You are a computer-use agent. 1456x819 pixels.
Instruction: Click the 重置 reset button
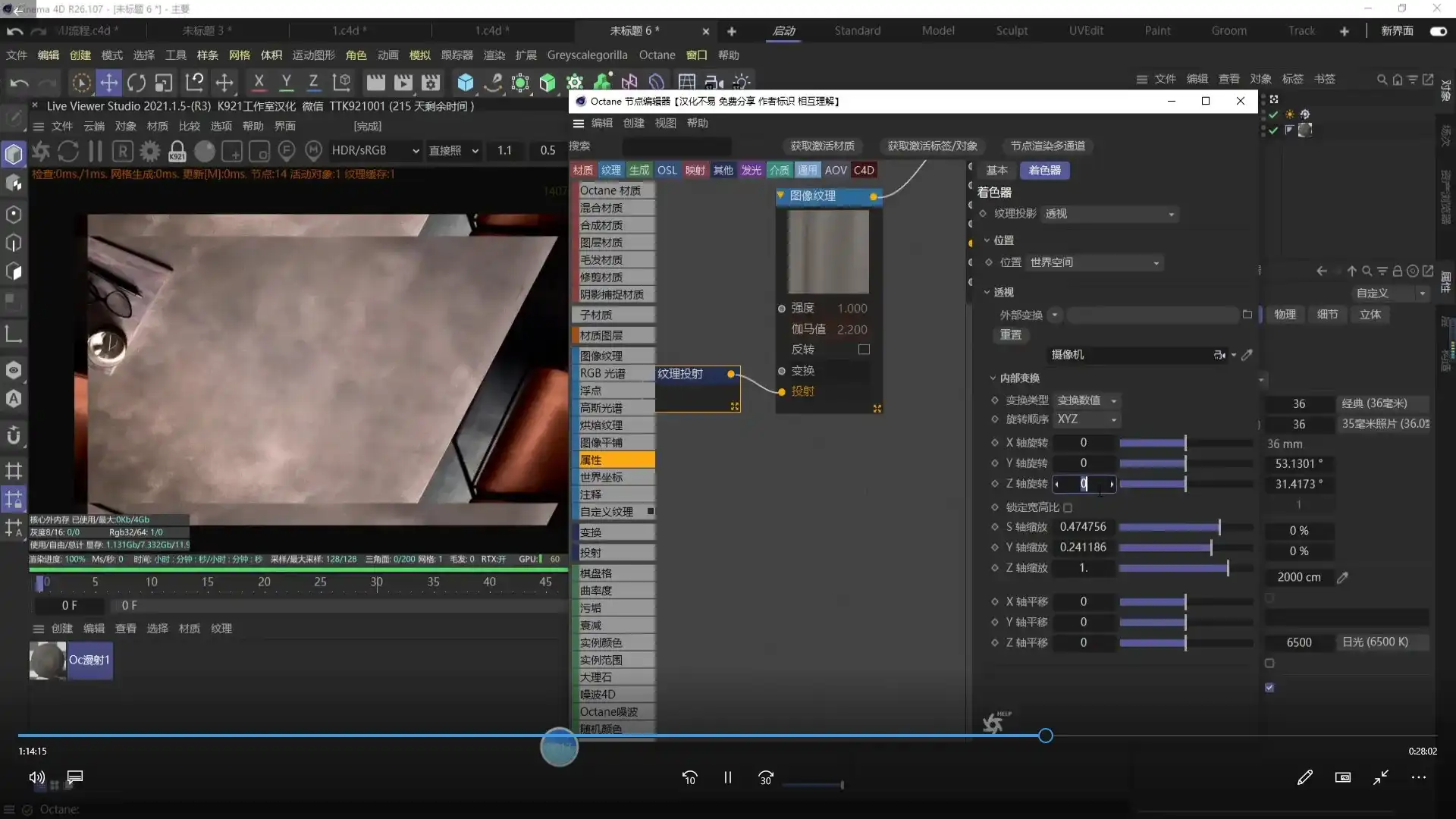pos(1010,334)
